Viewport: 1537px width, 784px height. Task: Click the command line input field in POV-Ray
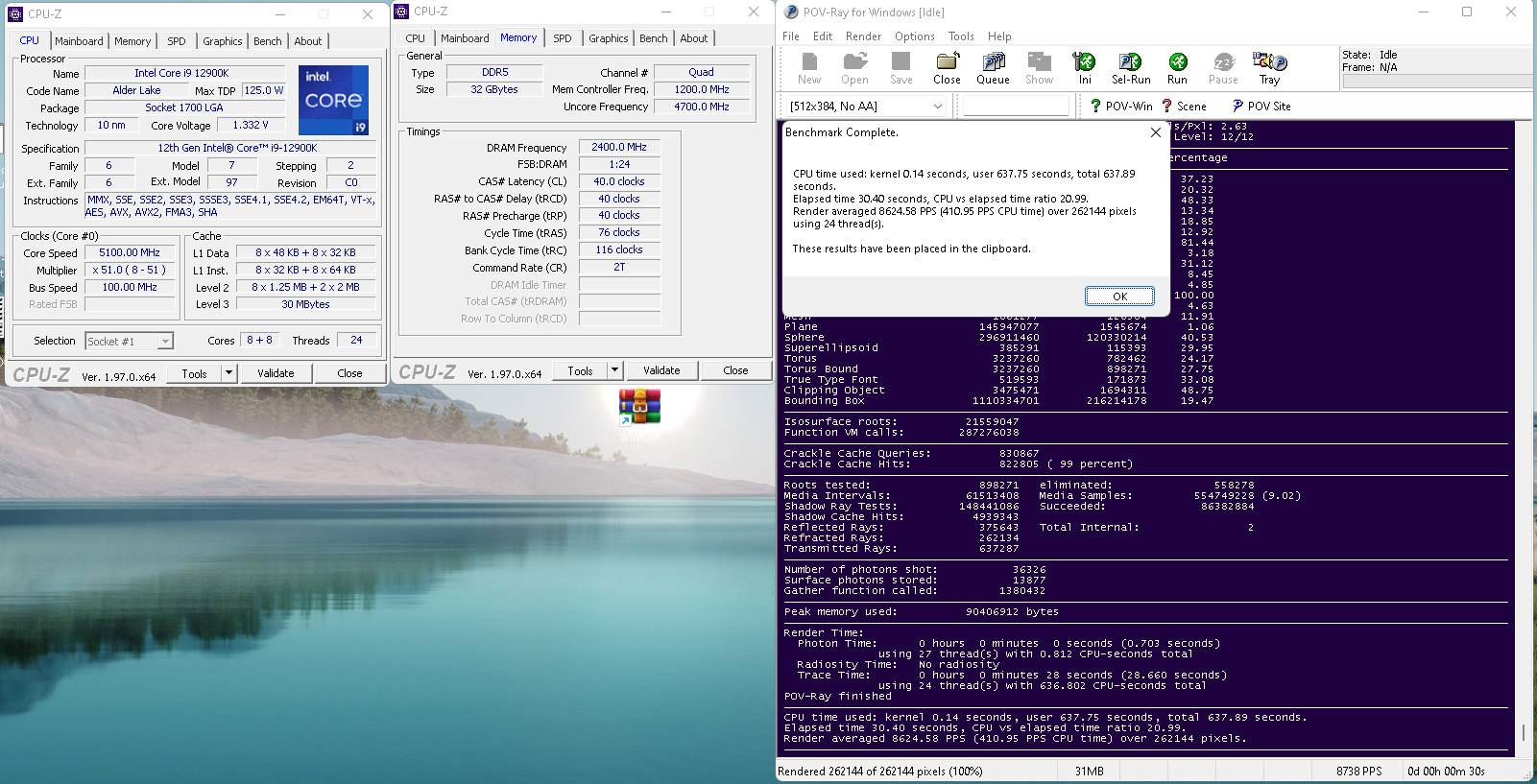pos(1016,106)
